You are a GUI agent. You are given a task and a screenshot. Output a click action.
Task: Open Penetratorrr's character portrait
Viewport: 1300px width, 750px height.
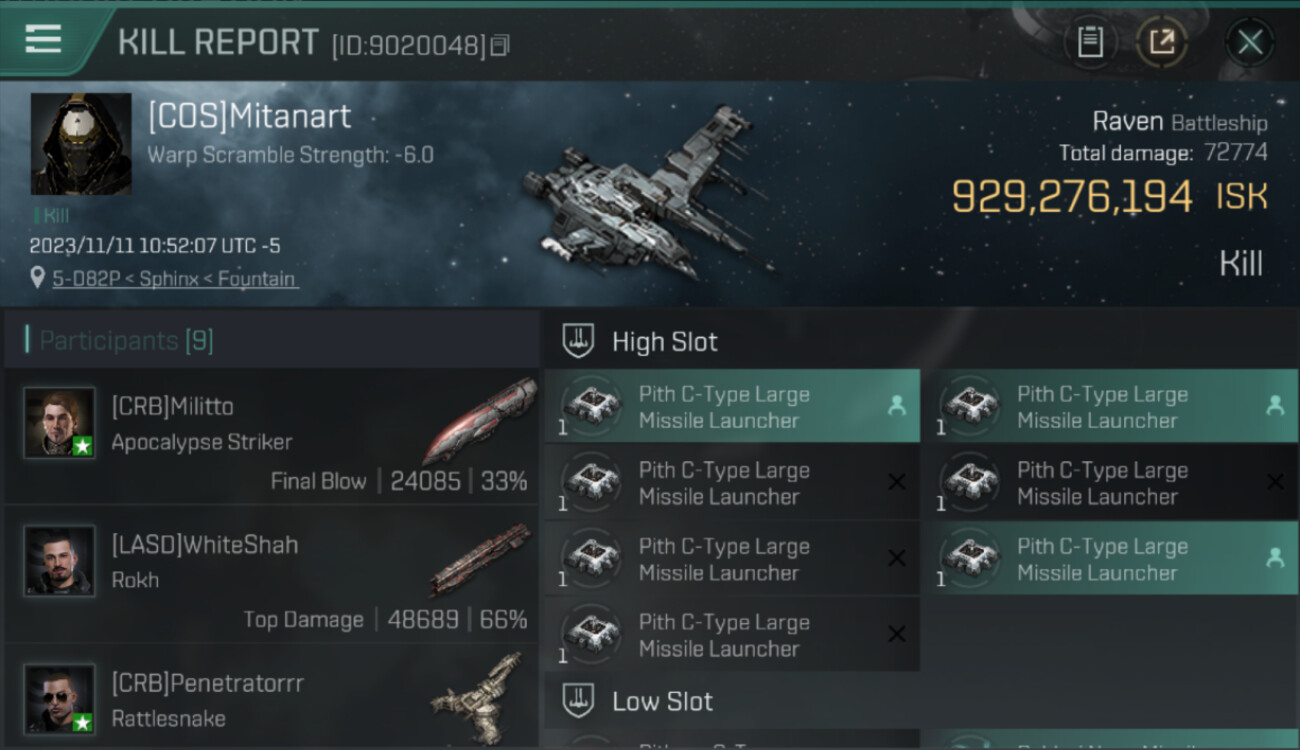click(60, 699)
